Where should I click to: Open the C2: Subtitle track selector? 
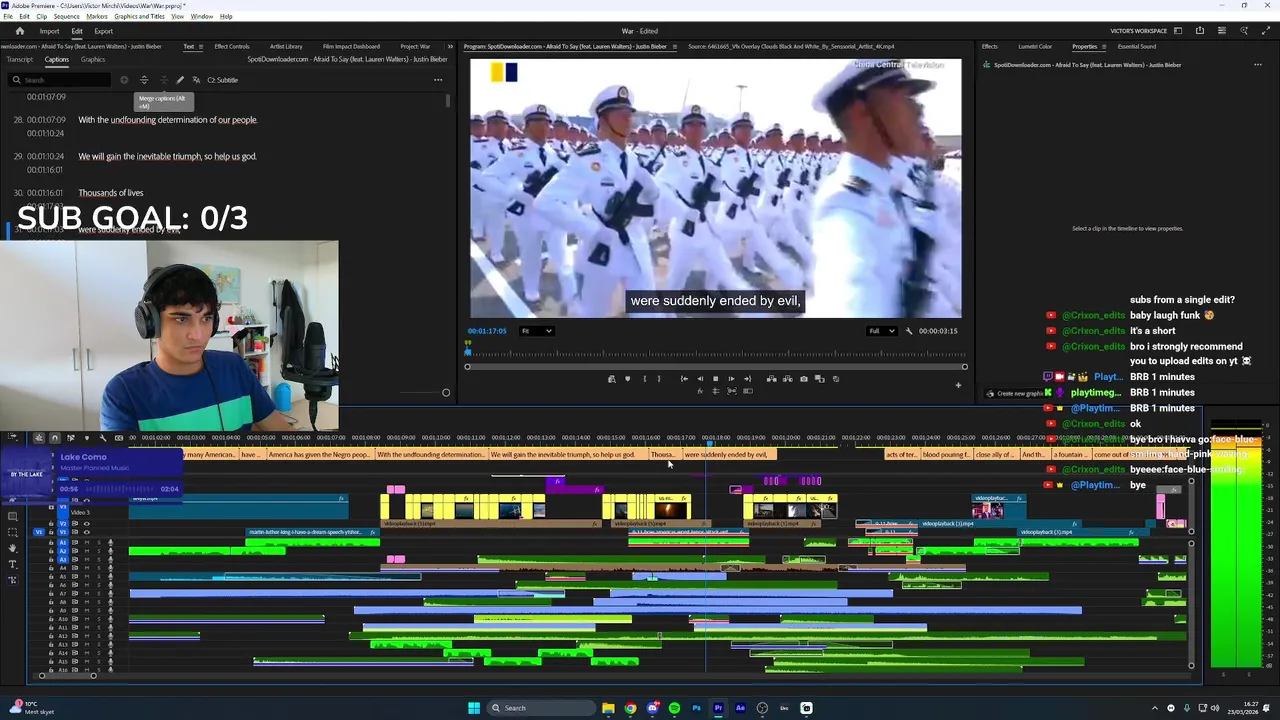click(x=222, y=80)
